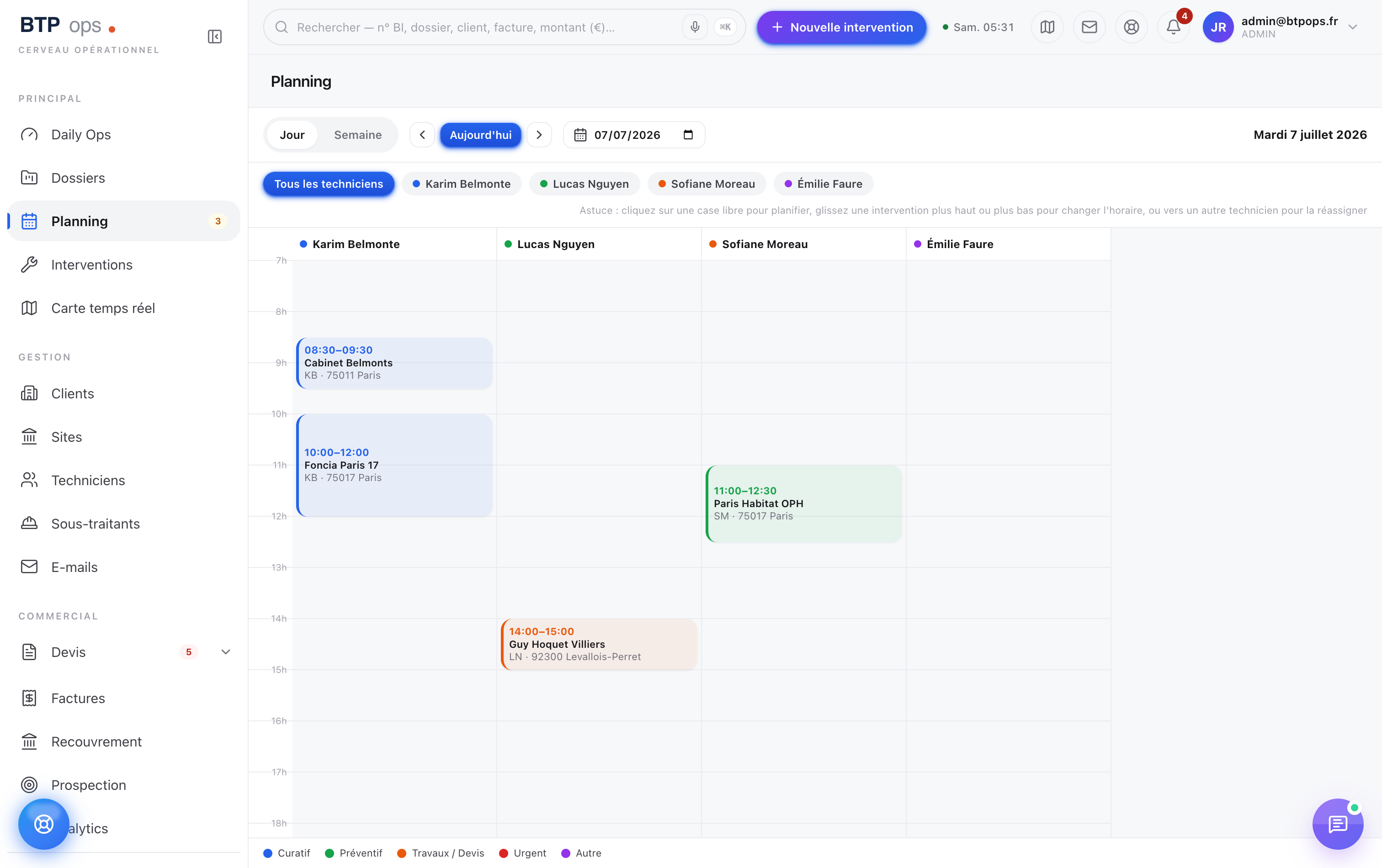This screenshot has height=868, width=1382.
Task: Filter planning by Karim Belmonte chip
Action: [x=462, y=184]
